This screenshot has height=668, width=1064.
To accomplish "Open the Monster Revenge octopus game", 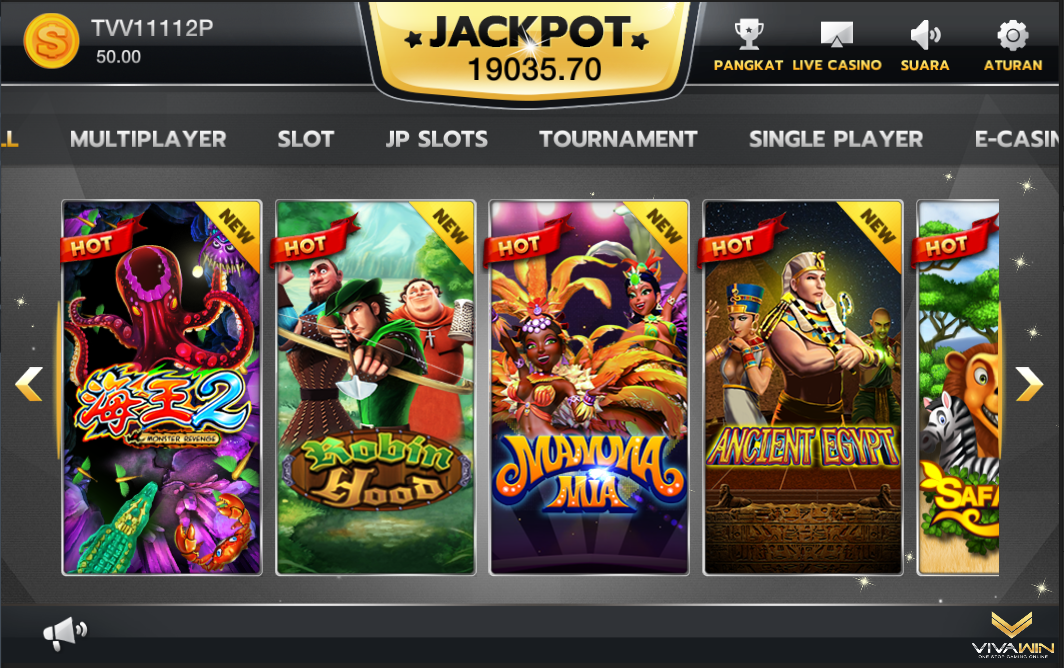I will [162, 388].
